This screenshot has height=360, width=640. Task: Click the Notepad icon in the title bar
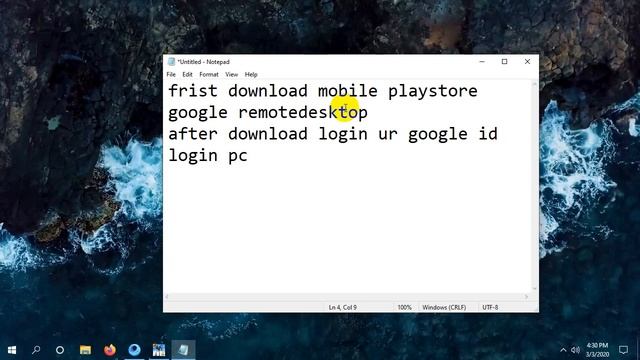(171, 62)
